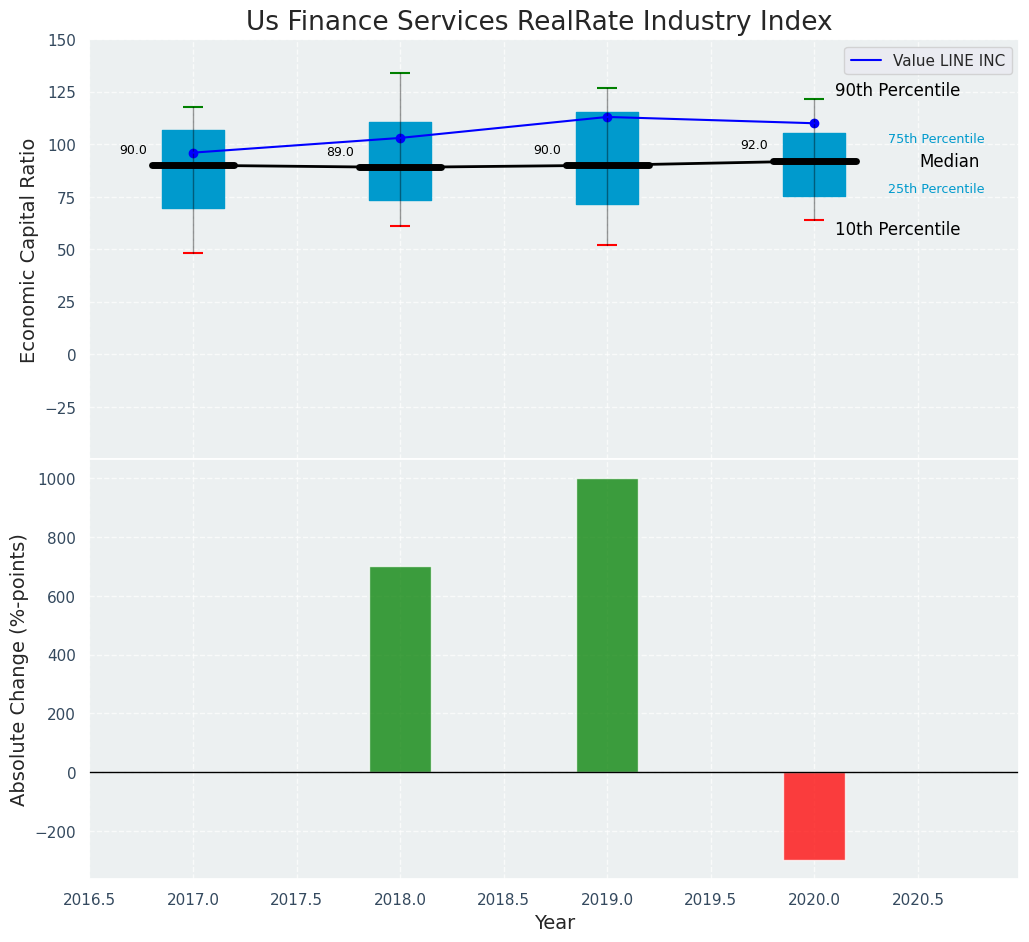
Task: Click the blue data point for 2017
Action: click(193, 153)
